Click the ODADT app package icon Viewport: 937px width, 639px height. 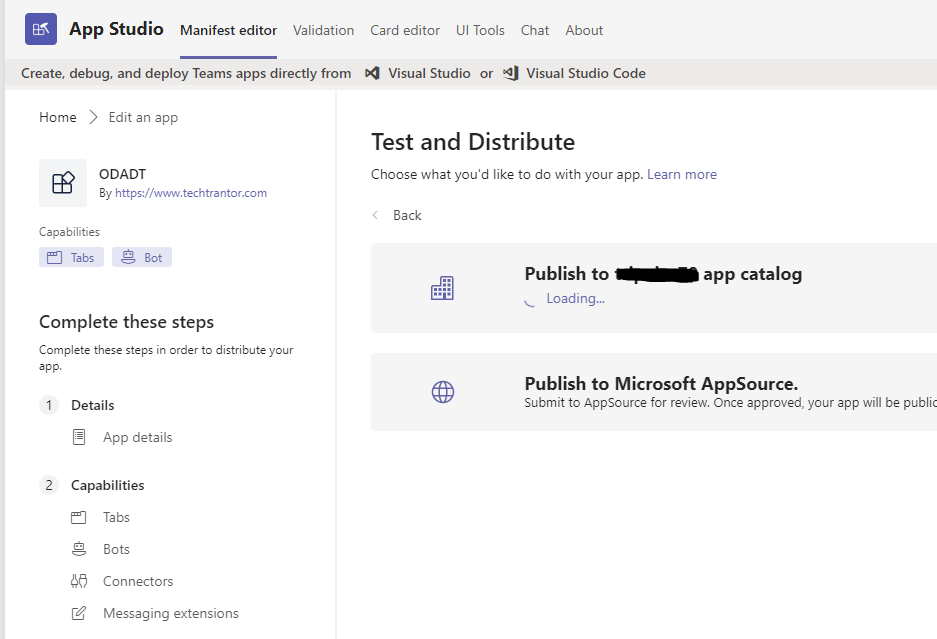[x=63, y=182]
